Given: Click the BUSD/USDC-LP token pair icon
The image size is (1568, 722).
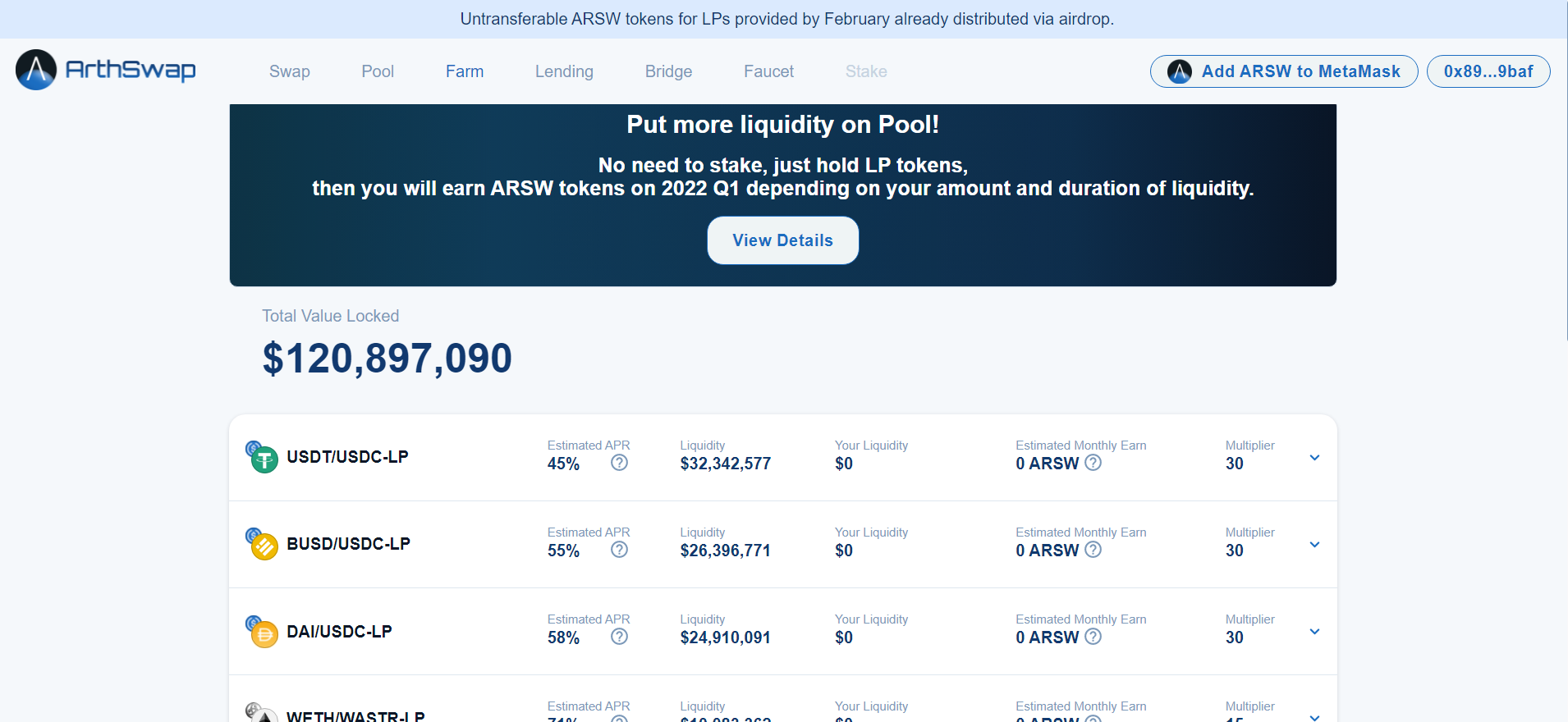Looking at the screenshot, I should click(262, 544).
